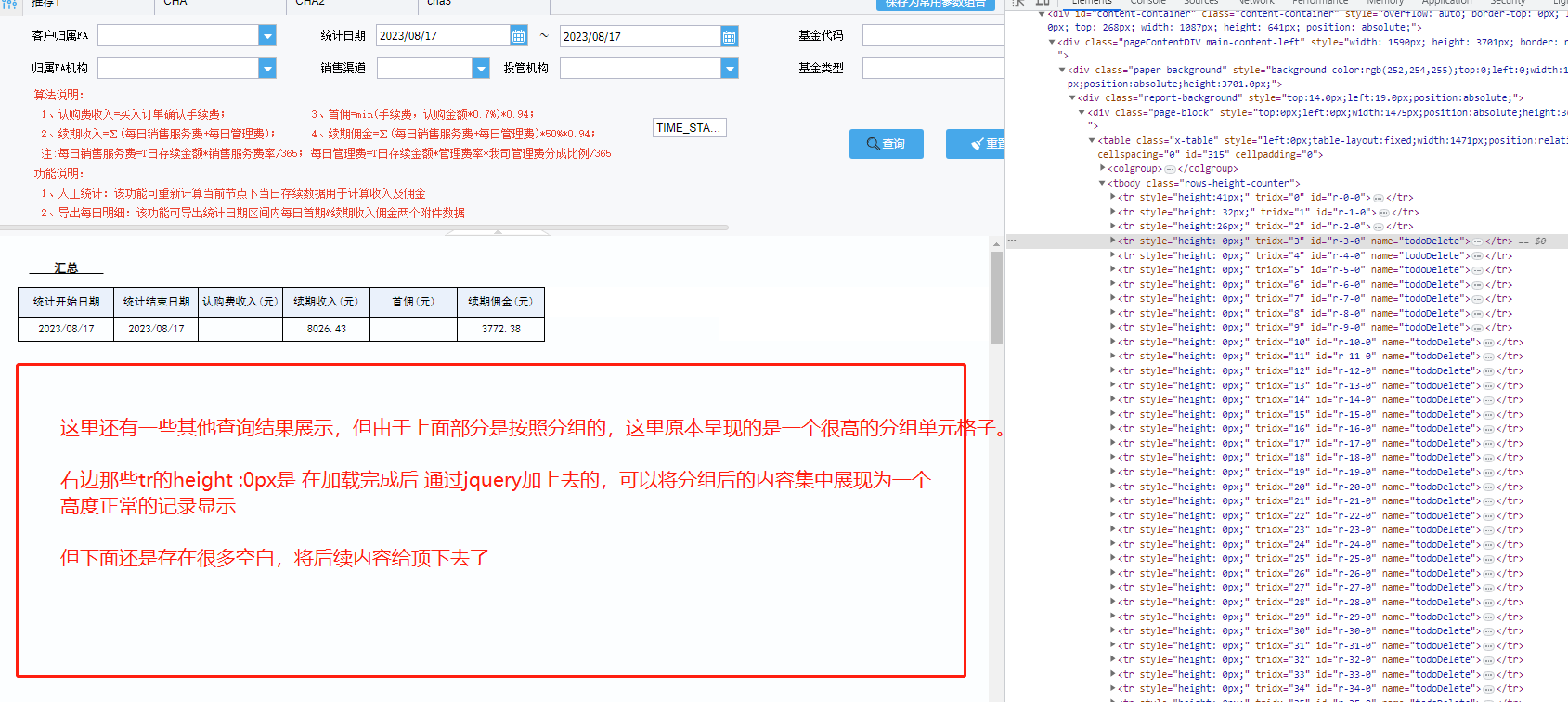Click the horizontal scrollbar under the filter panel
The height and width of the screenshot is (702, 1568).
click(364, 227)
